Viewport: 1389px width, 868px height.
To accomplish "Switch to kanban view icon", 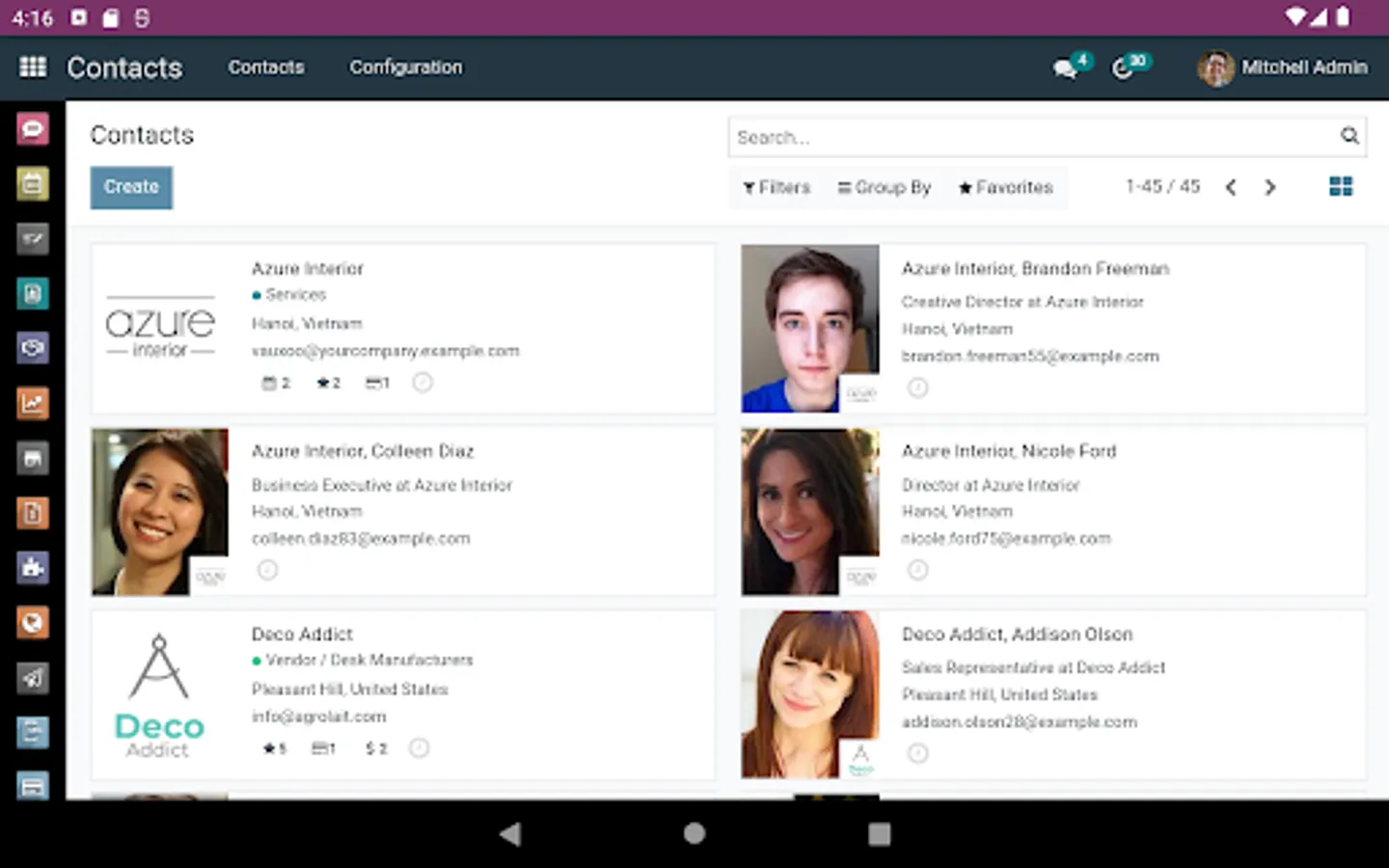I will pyautogui.click(x=1341, y=186).
